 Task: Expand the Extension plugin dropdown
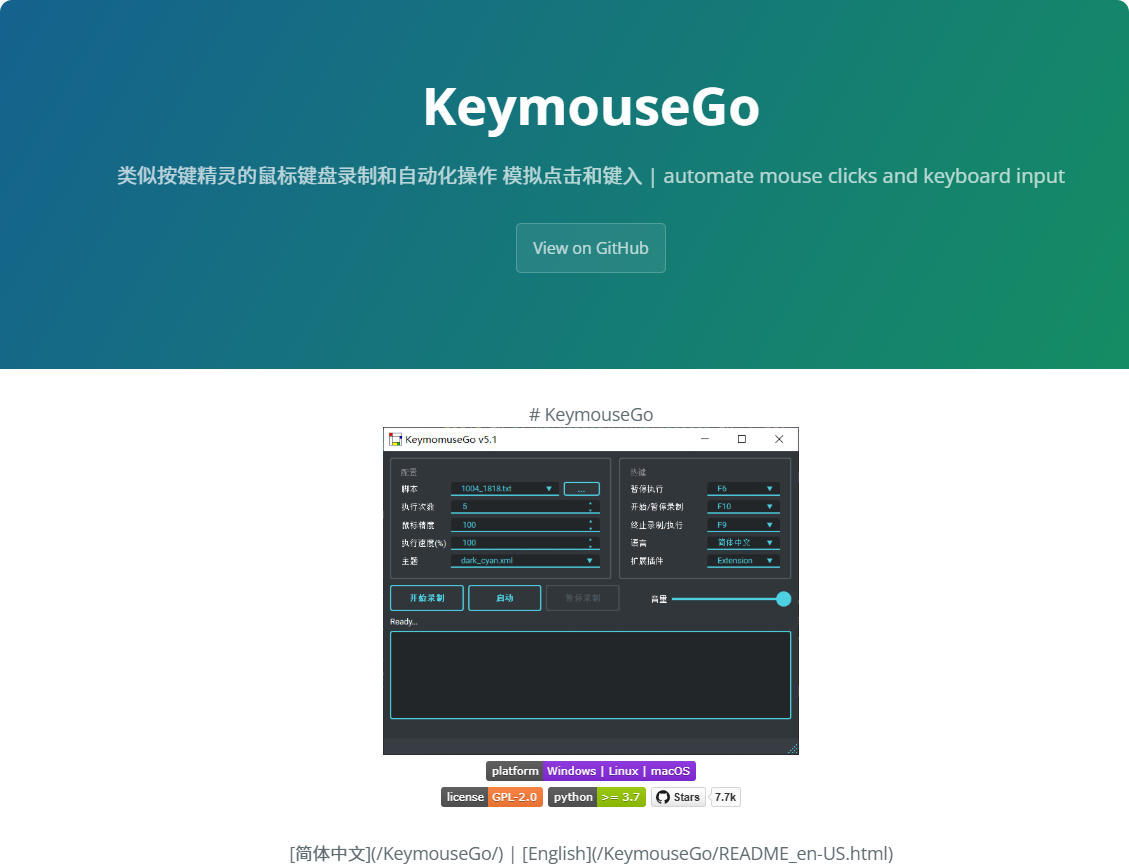[743, 561]
